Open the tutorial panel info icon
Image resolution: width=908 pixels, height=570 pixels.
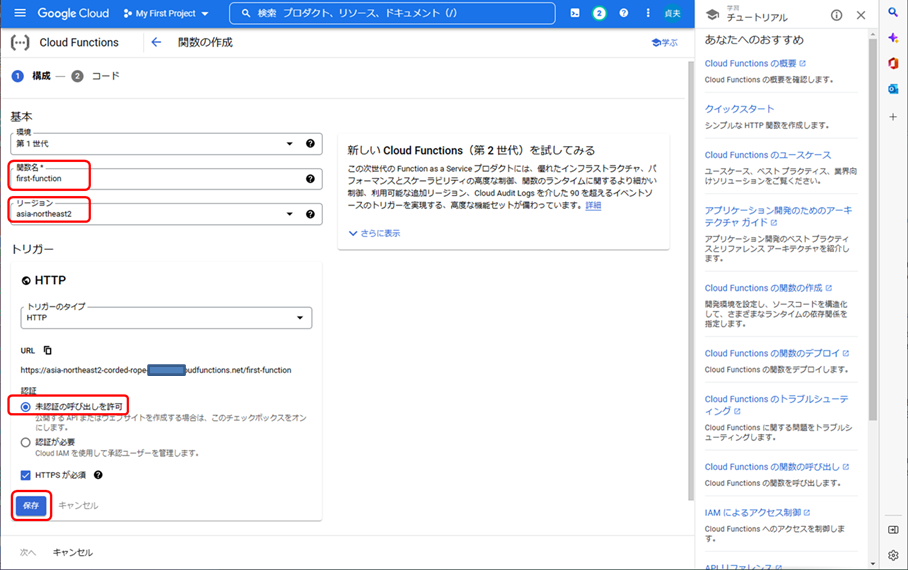pyautogui.click(x=836, y=15)
